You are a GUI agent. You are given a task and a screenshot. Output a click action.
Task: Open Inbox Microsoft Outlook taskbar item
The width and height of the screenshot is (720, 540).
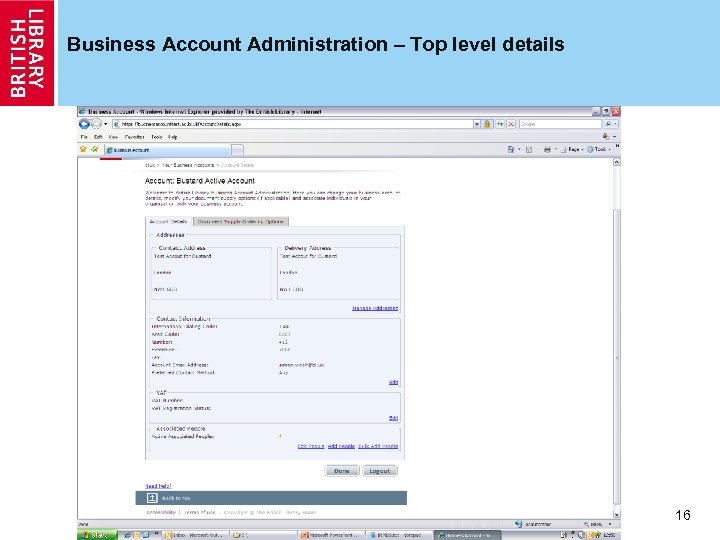195,535
